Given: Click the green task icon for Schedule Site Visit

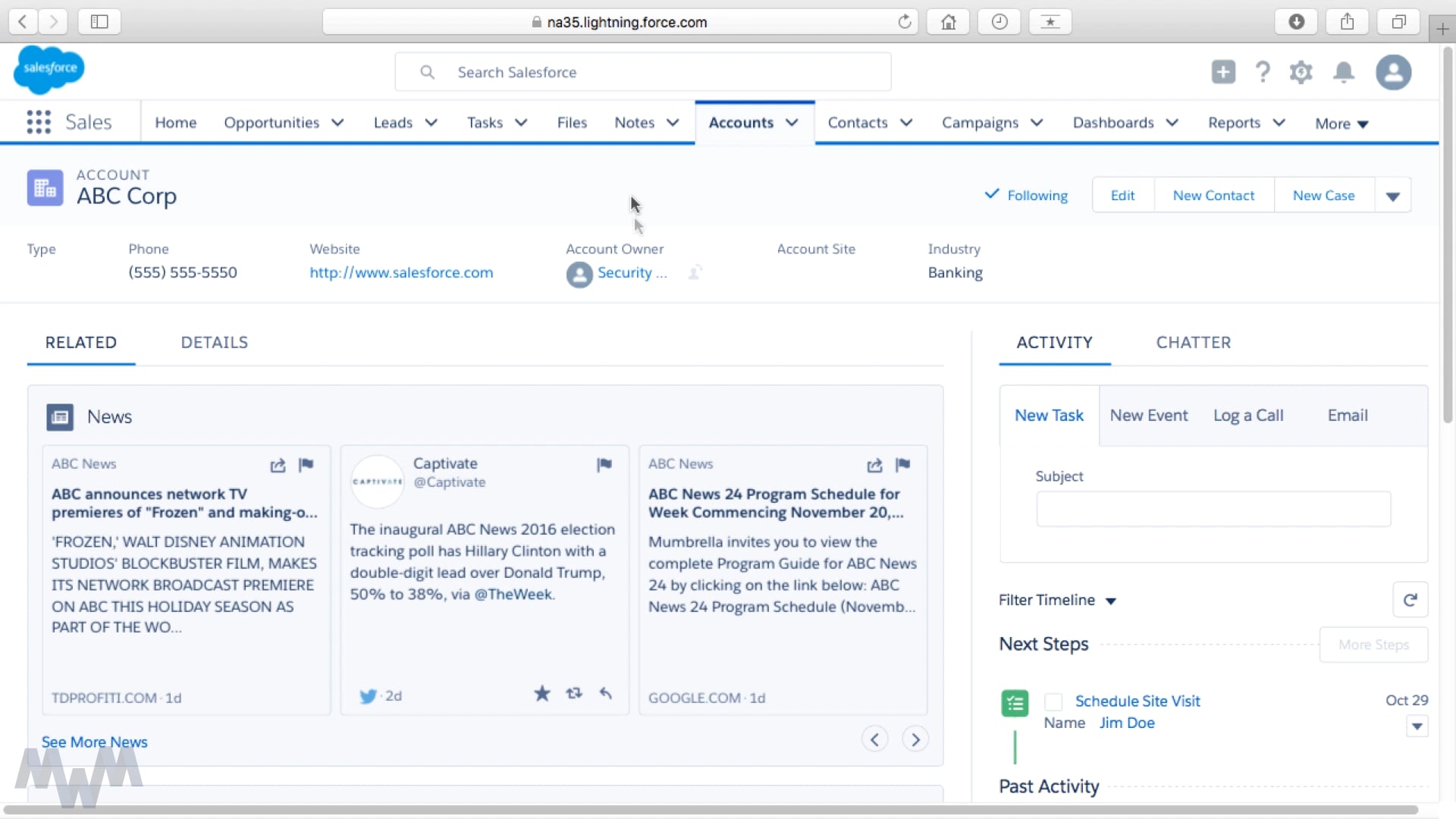Looking at the screenshot, I should [x=1015, y=703].
